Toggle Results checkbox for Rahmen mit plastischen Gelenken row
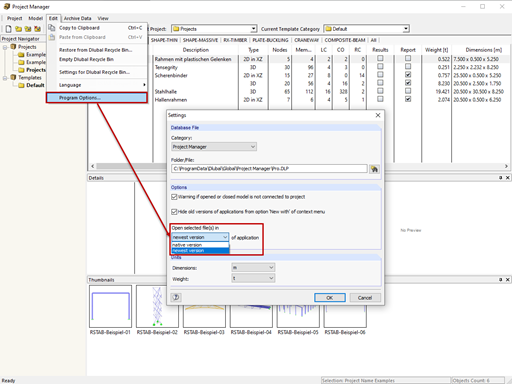 tap(380, 58)
